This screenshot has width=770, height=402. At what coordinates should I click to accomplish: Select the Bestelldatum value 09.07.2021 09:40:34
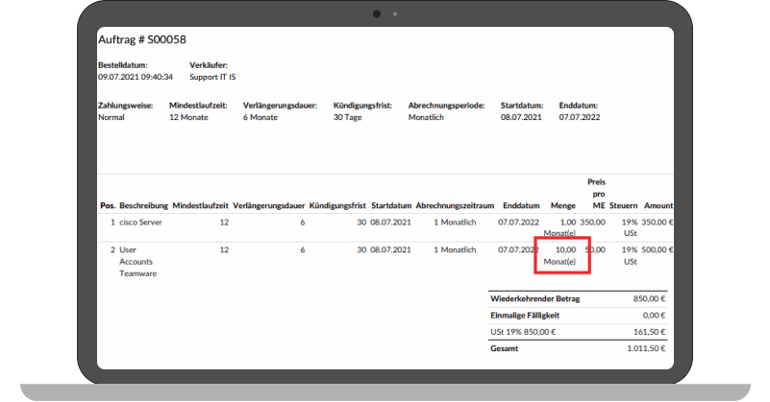(x=135, y=76)
